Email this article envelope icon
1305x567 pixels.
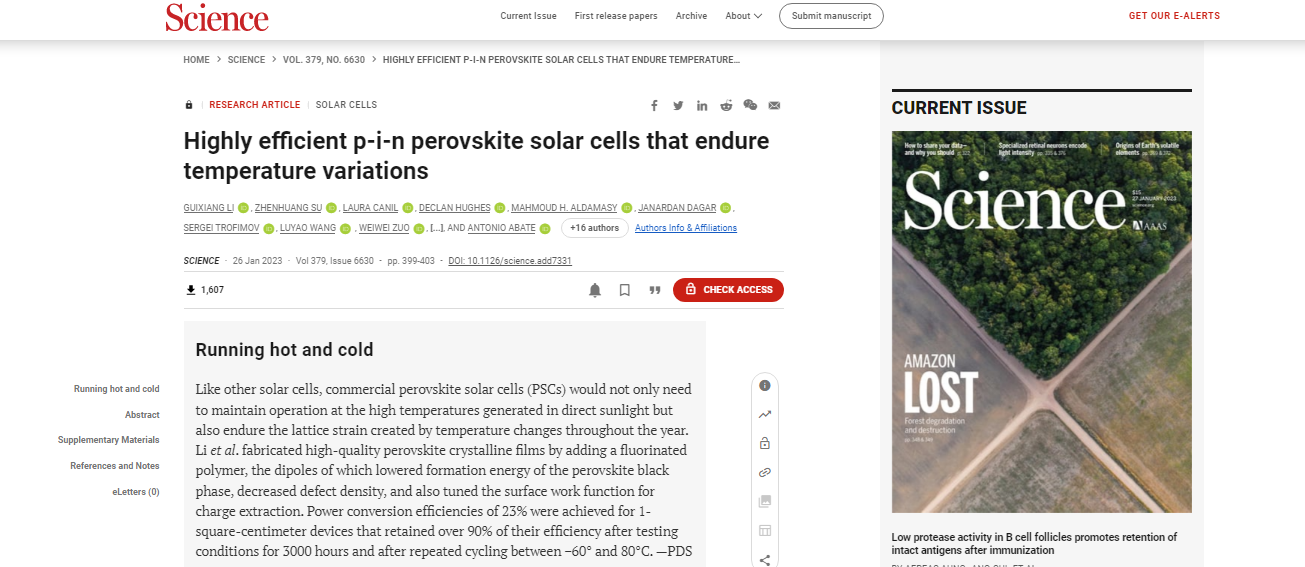click(x=774, y=105)
